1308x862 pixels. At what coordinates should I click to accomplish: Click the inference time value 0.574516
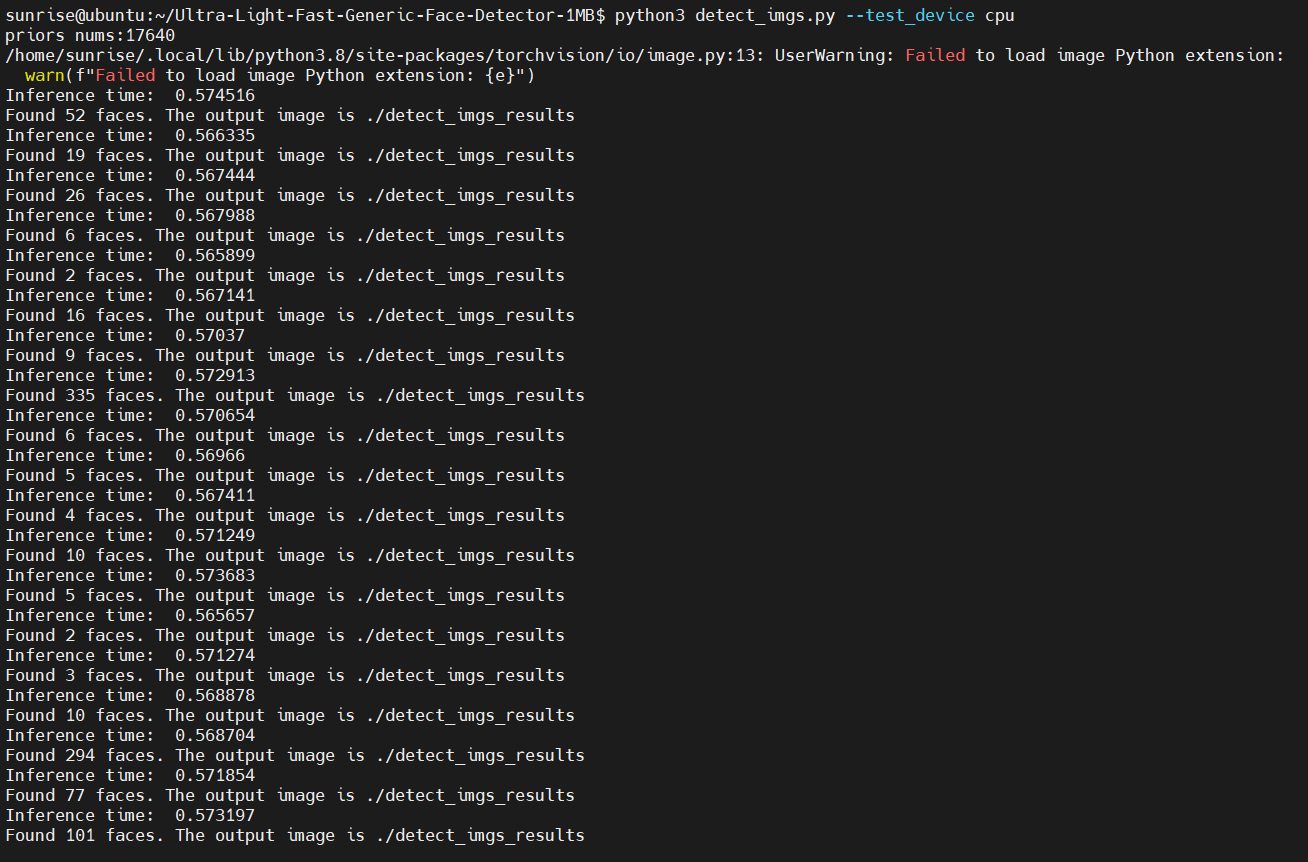tap(214, 95)
